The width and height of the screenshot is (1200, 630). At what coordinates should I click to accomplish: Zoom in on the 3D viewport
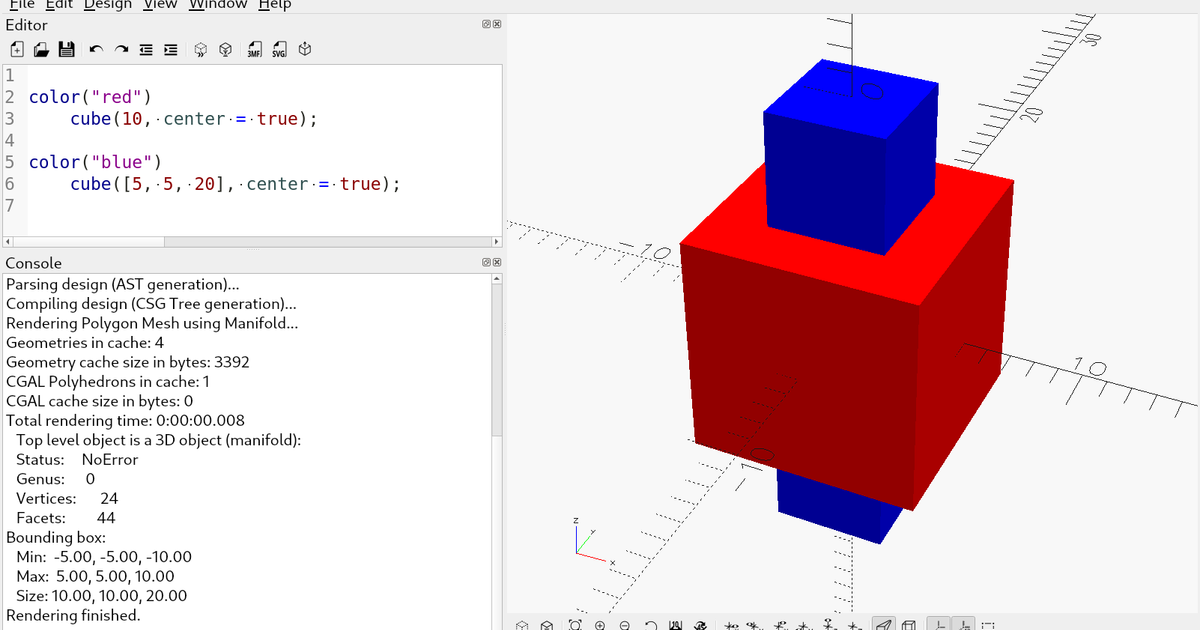click(599, 622)
